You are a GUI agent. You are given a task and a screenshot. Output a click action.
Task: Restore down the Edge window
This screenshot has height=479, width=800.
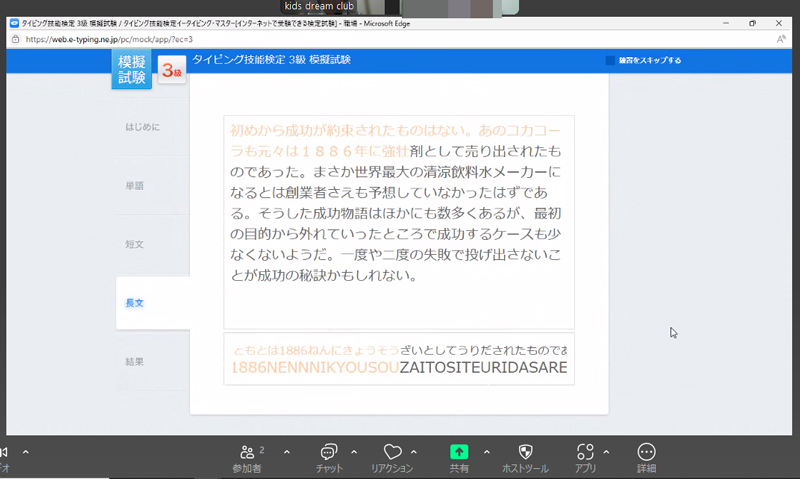(x=752, y=23)
